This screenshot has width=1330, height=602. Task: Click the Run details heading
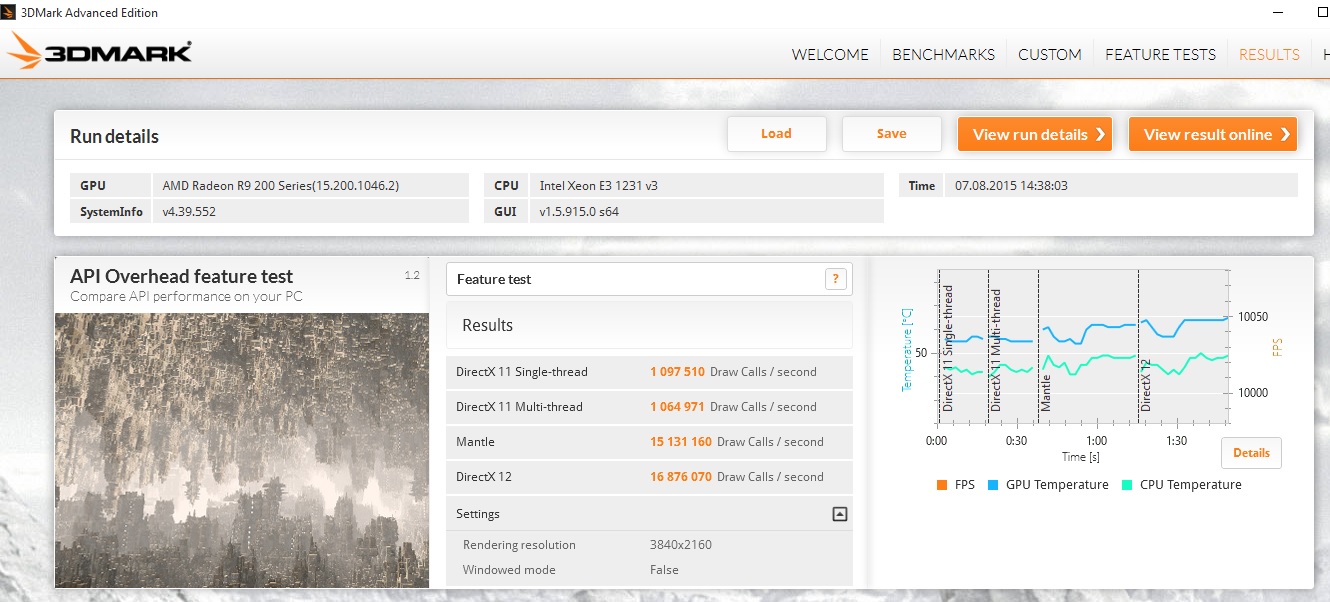pos(114,137)
